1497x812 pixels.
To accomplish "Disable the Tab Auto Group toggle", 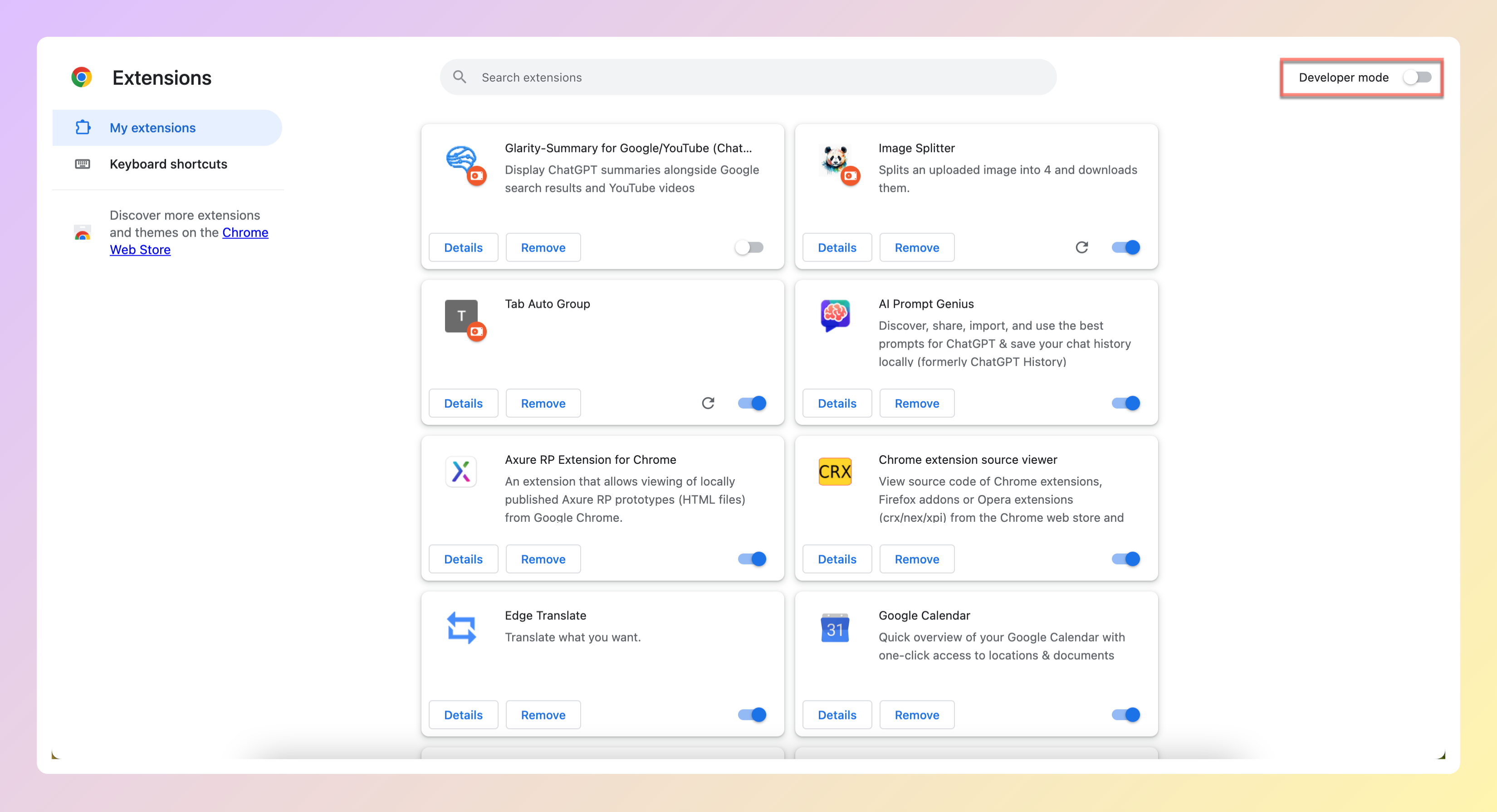I will coord(753,403).
